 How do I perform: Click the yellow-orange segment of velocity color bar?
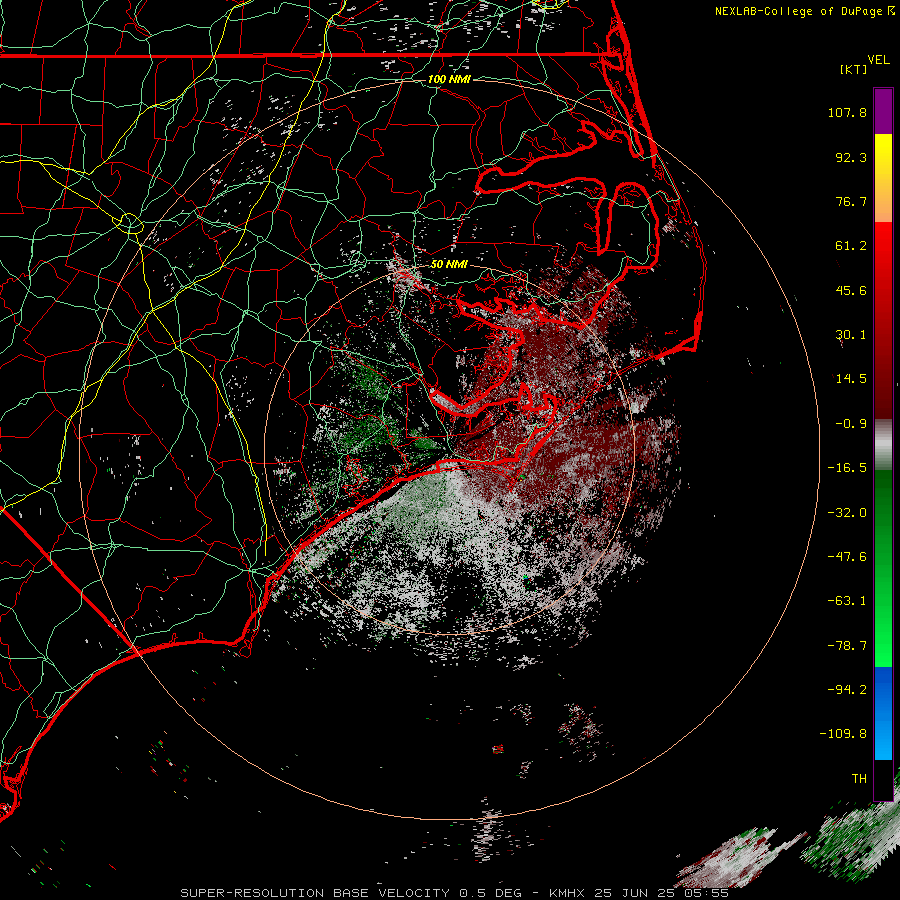pyautogui.click(x=883, y=178)
